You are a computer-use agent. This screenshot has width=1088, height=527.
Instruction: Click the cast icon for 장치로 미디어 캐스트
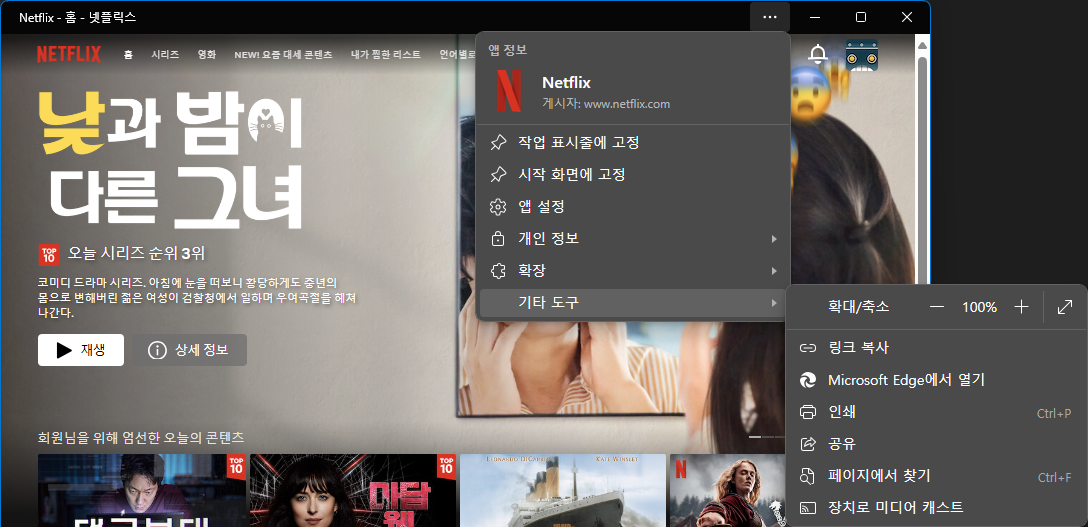[807, 508]
